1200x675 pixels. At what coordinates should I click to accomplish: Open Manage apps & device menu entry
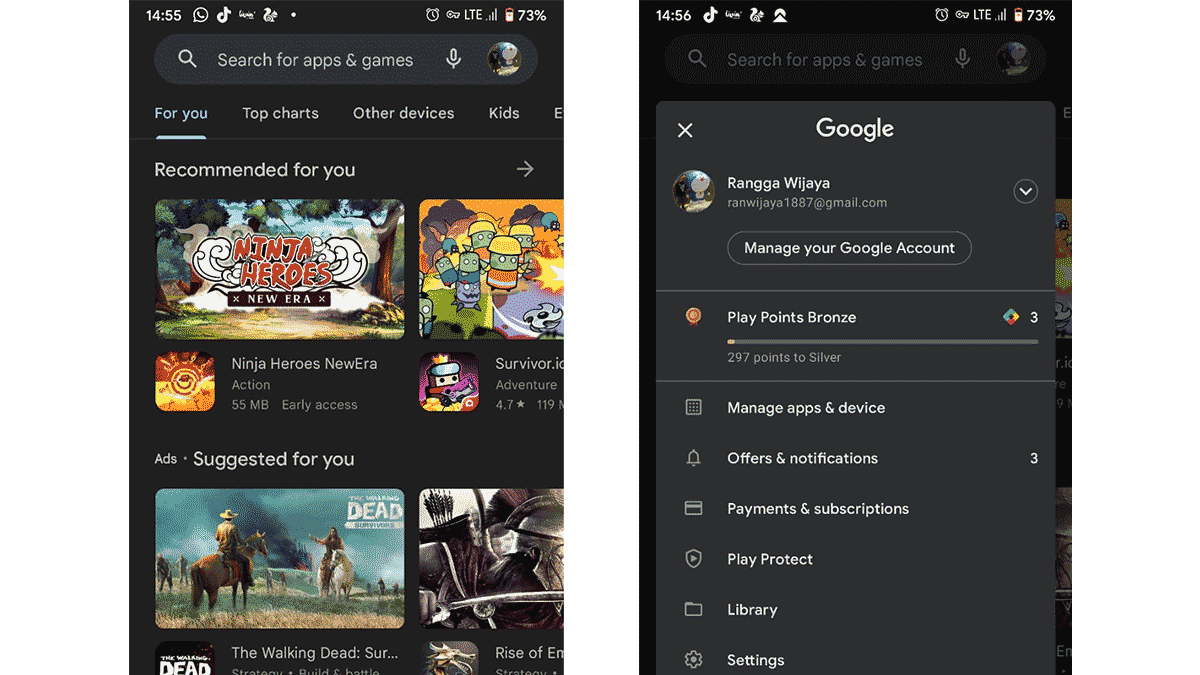855,407
